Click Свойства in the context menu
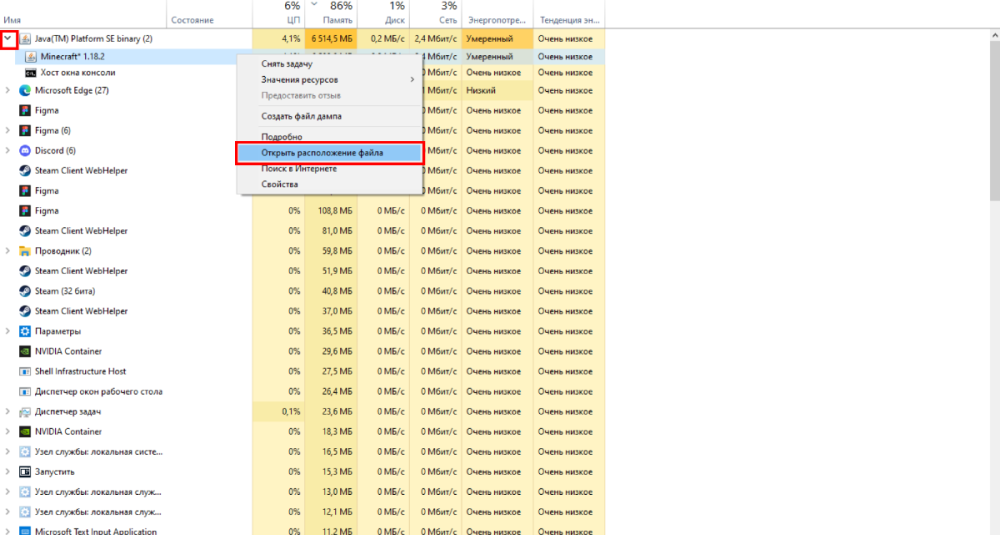 [279, 184]
